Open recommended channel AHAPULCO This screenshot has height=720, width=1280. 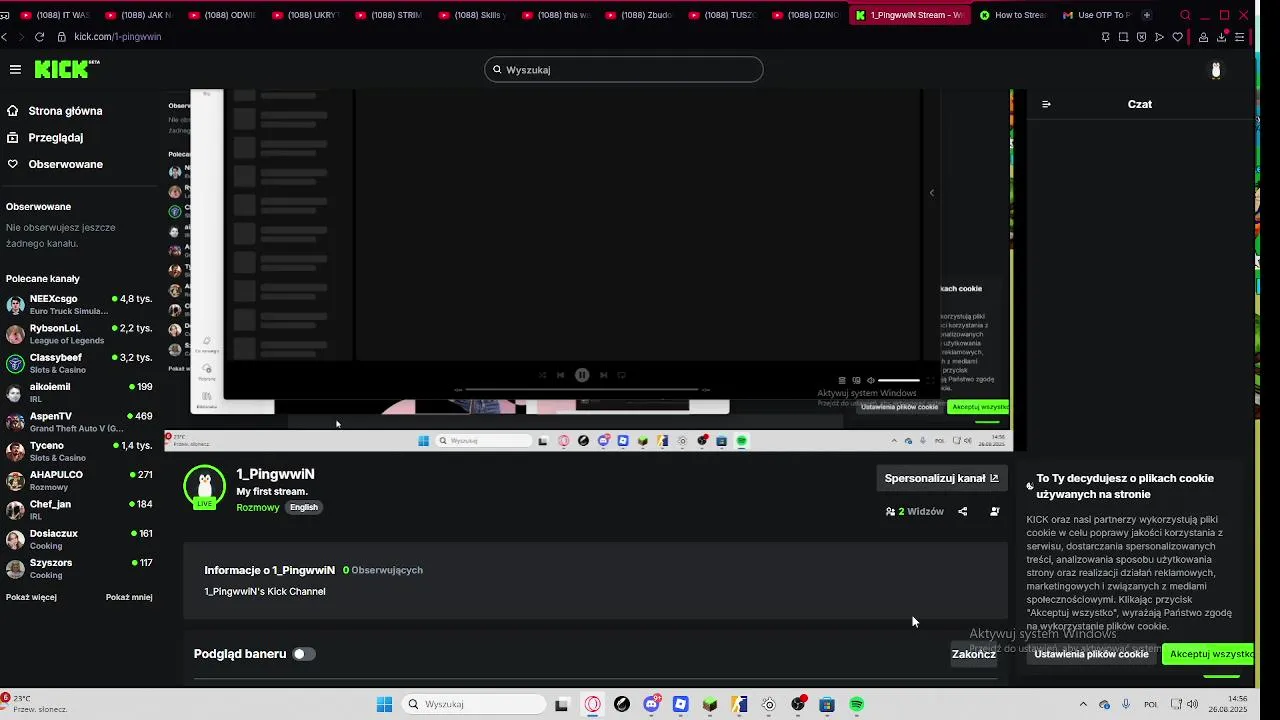point(80,480)
